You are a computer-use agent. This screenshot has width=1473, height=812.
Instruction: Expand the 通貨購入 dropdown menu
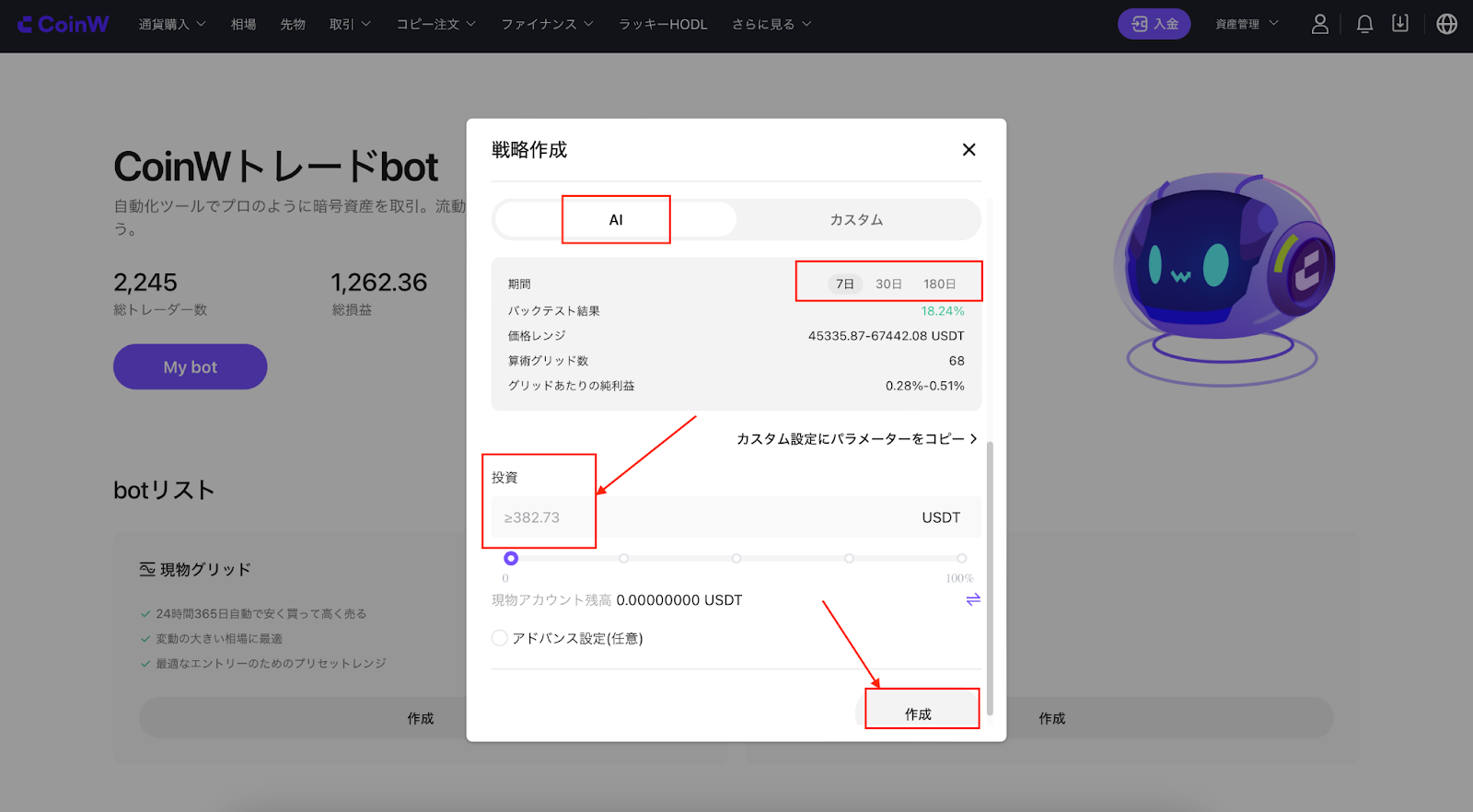172,24
